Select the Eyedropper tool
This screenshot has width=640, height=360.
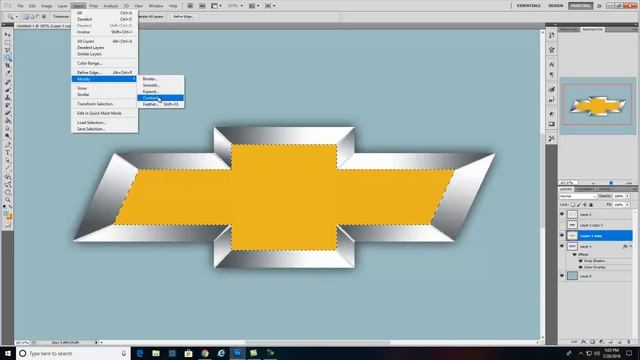tap(7, 73)
